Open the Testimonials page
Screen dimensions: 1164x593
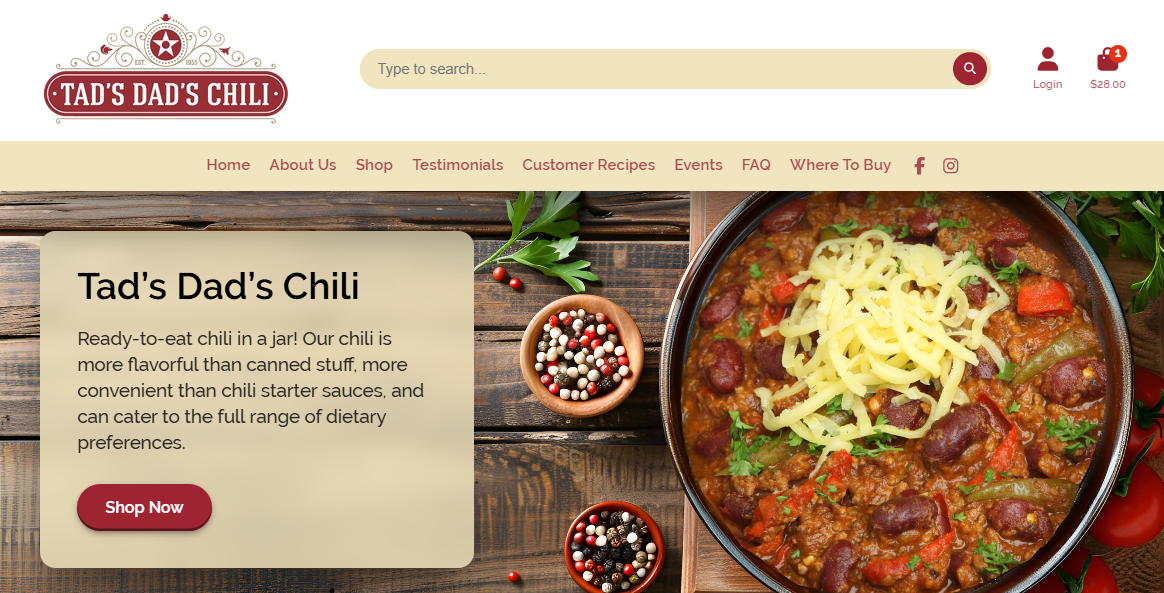pos(458,165)
